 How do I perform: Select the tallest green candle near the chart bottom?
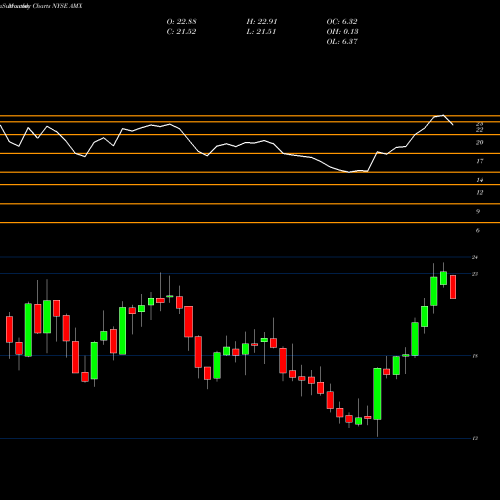tap(377, 394)
